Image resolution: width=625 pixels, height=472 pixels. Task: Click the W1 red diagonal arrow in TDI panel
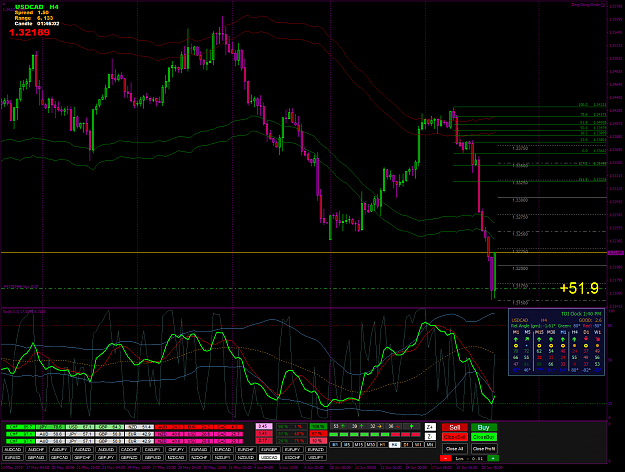point(598,339)
